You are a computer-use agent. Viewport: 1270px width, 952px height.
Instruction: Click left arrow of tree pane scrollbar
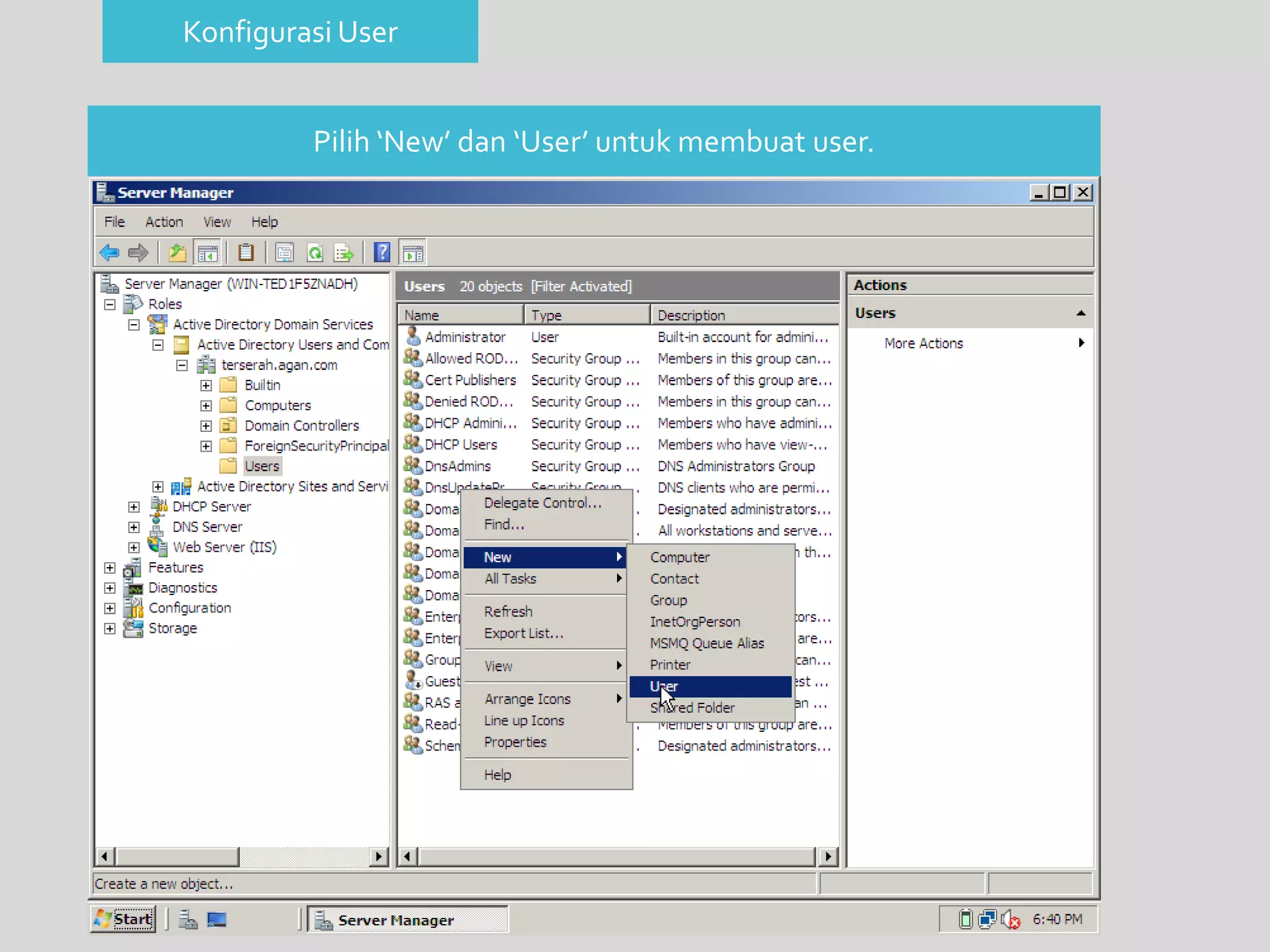[105, 857]
